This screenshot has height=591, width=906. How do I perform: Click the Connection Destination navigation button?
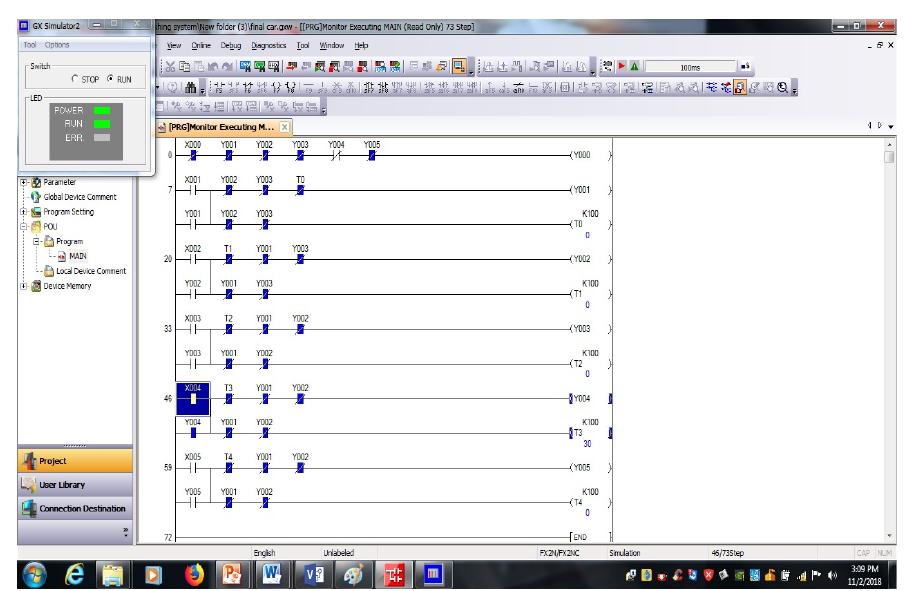[75, 508]
